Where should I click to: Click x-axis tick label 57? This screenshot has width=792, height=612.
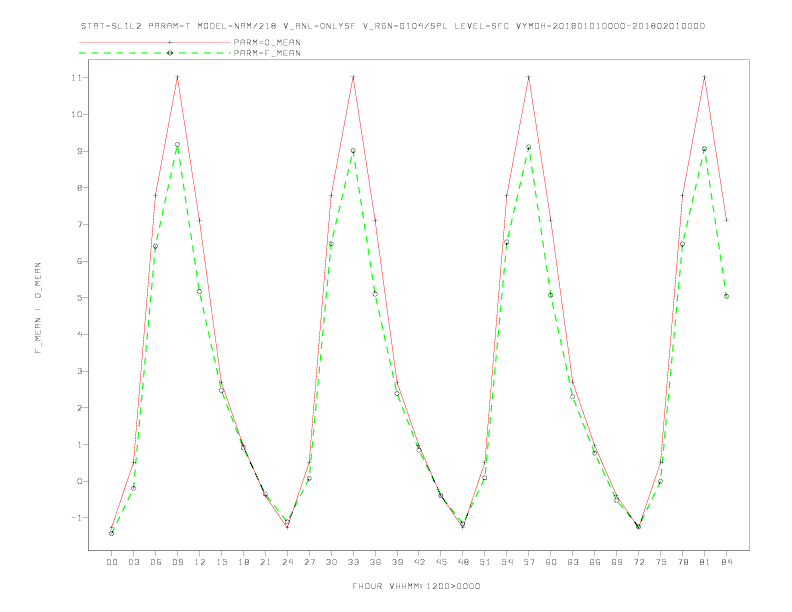[x=529, y=562]
